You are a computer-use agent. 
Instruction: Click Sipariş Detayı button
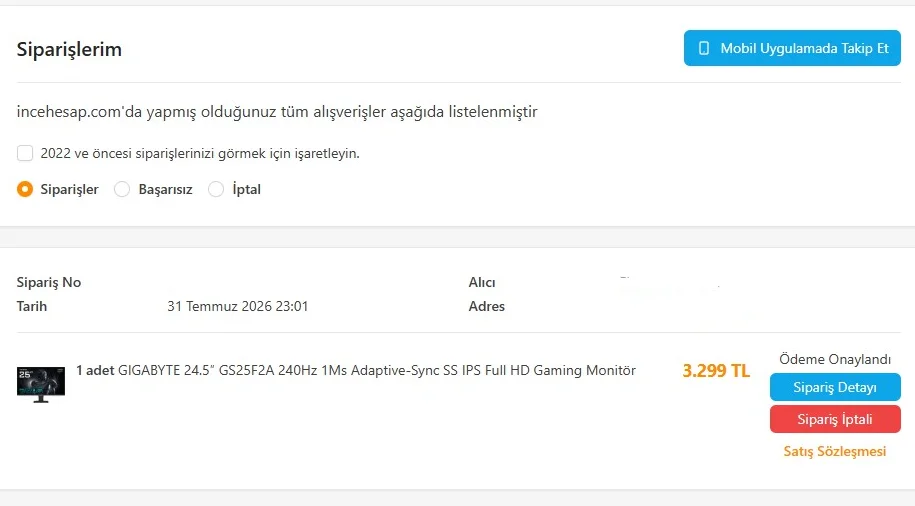click(x=835, y=387)
